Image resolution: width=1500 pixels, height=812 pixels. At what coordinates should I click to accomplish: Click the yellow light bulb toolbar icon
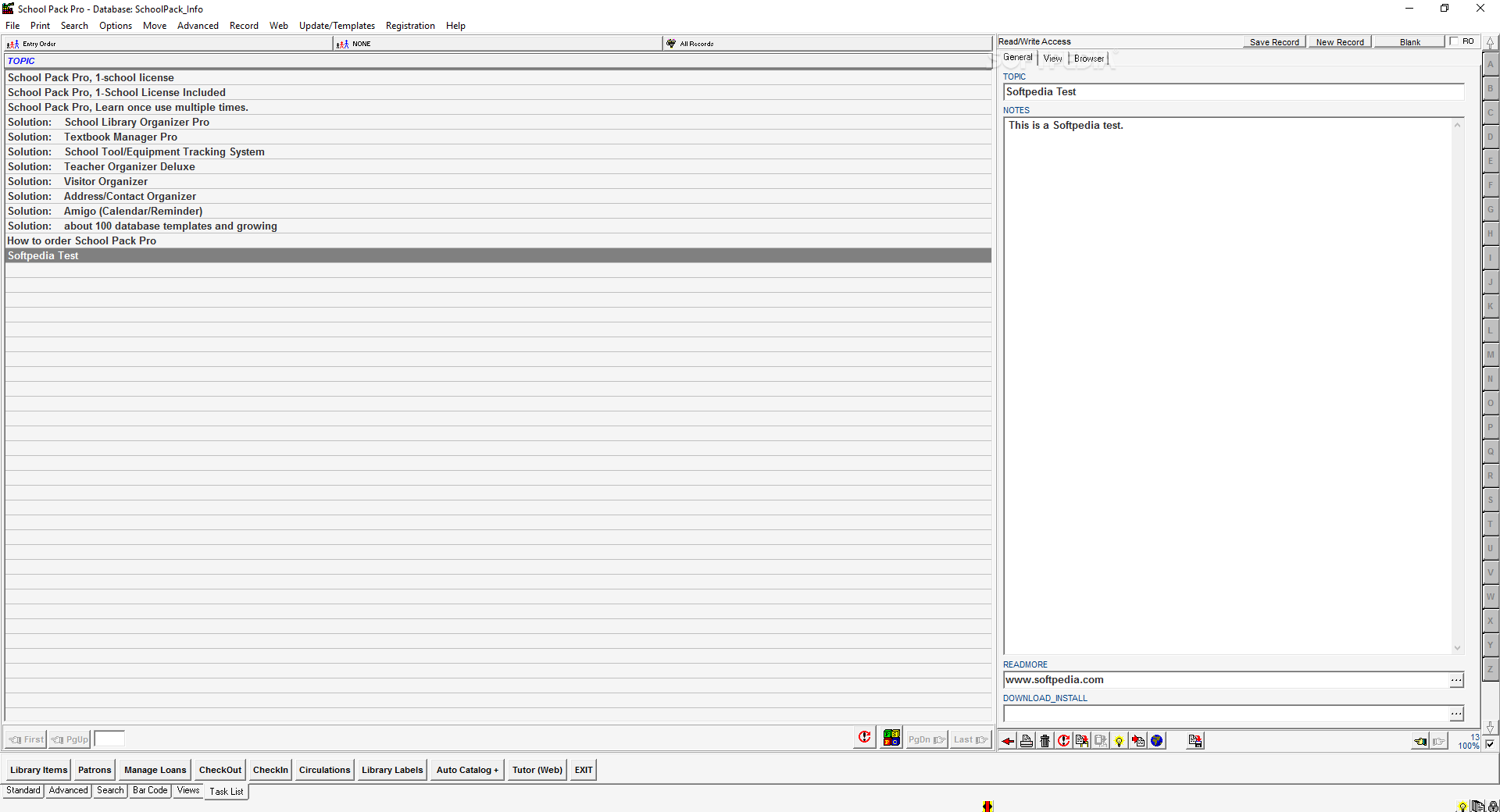pyautogui.click(x=1120, y=741)
